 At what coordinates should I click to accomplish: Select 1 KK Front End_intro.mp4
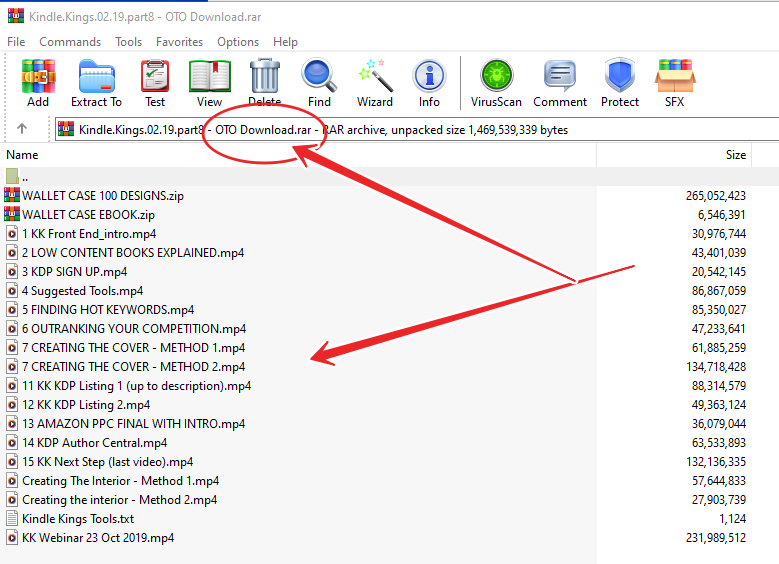tap(89, 234)
